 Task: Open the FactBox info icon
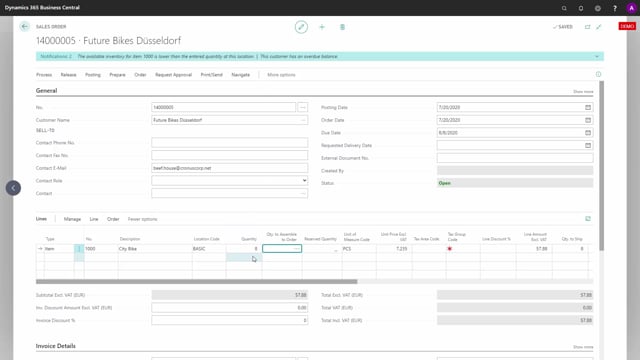tap(598, 74)
